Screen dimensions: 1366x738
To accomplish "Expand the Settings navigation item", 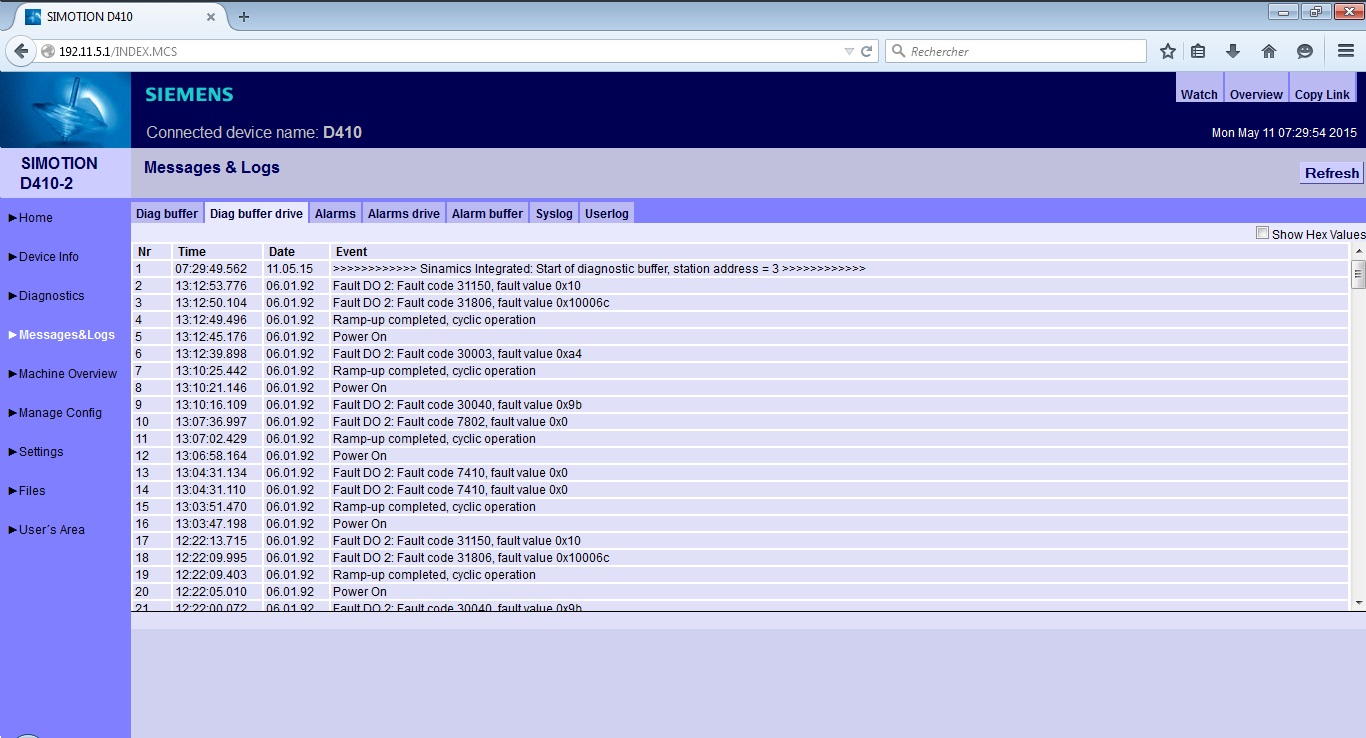I will (x=36, y=452).
